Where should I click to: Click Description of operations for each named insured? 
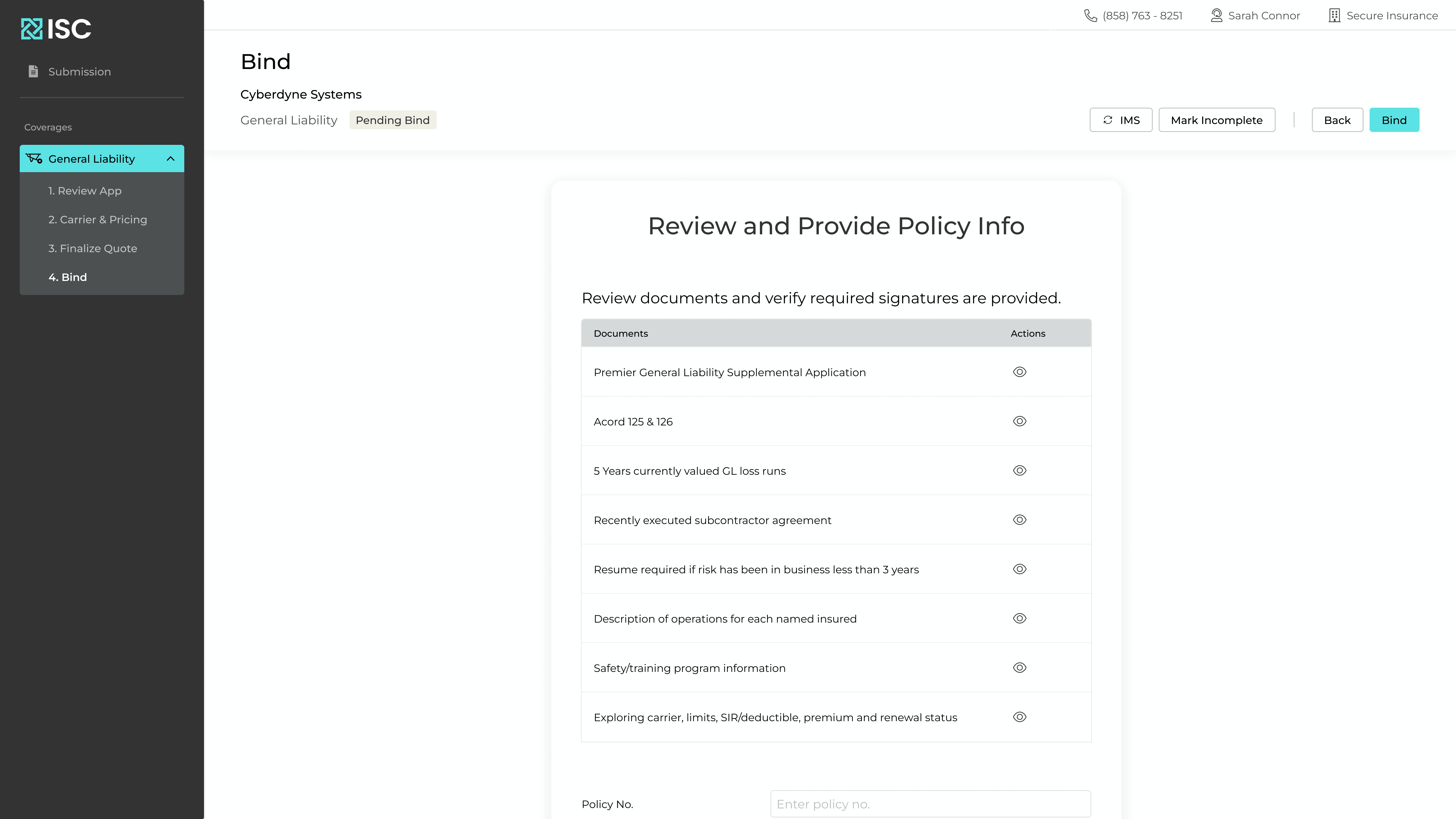(x=725, y=619)
